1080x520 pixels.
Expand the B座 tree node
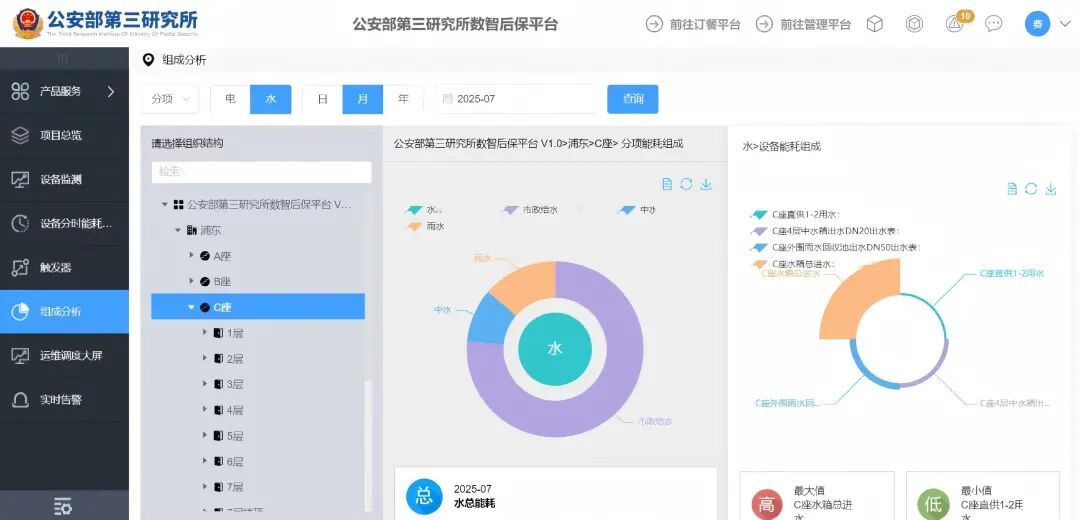[191, 281]
